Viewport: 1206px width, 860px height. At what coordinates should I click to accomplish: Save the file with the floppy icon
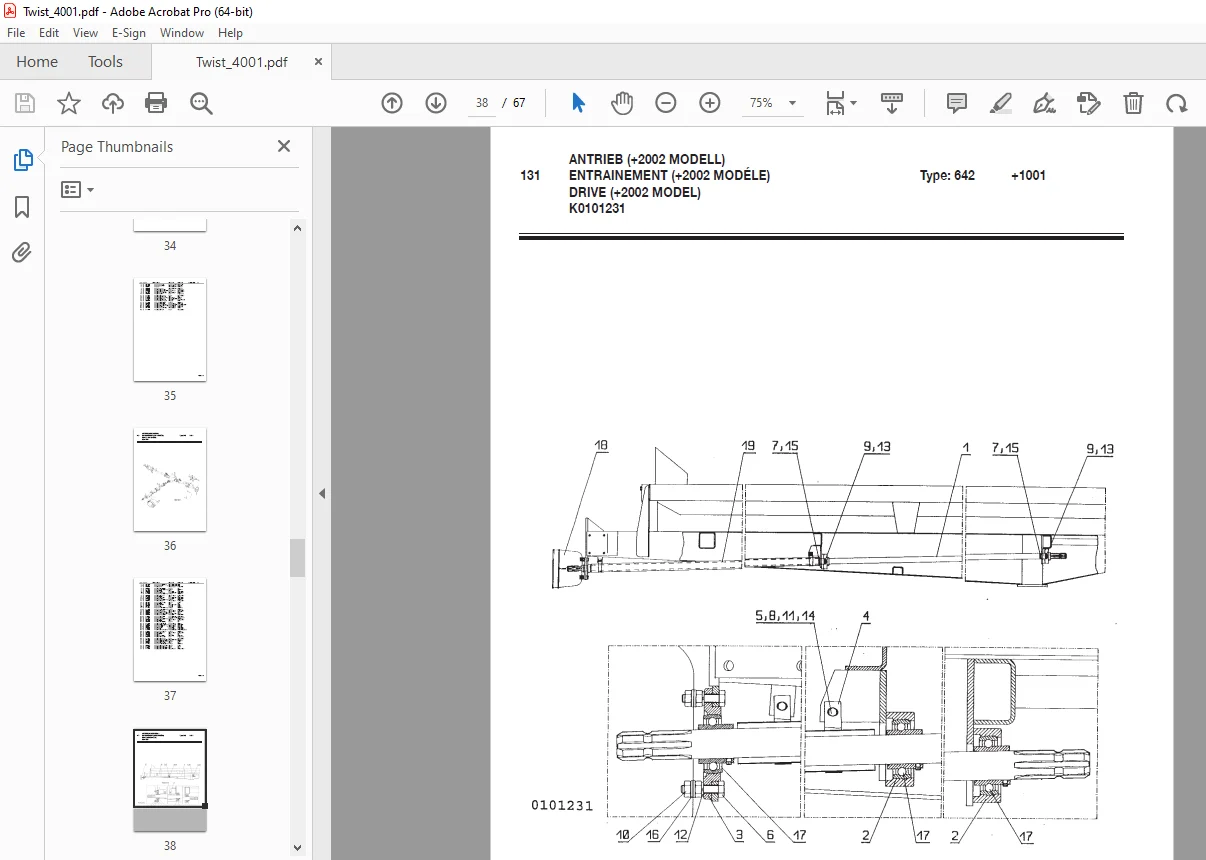[x=25, y=103]
